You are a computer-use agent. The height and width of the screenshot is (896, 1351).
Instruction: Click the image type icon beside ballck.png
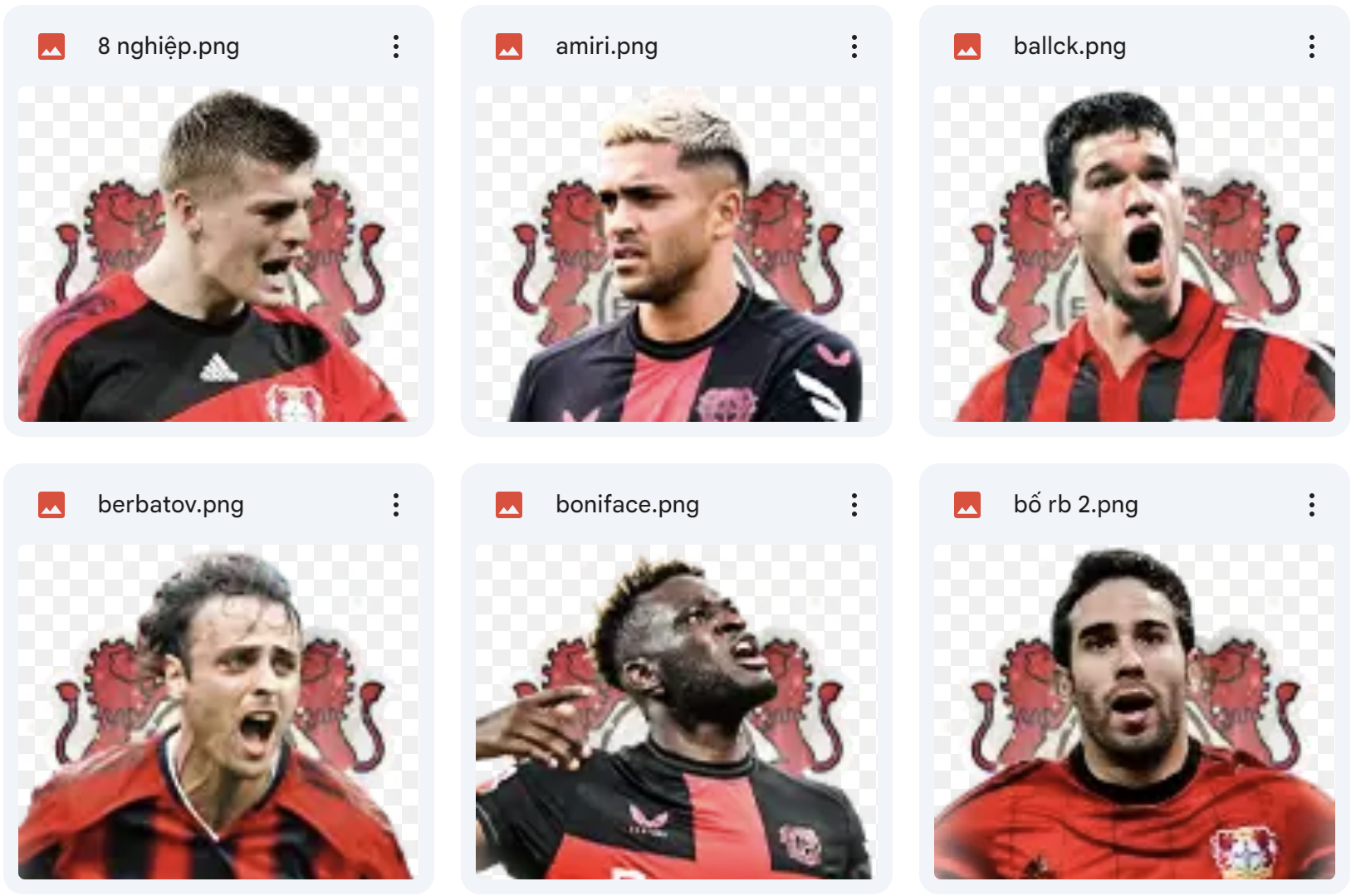(967, 47)
